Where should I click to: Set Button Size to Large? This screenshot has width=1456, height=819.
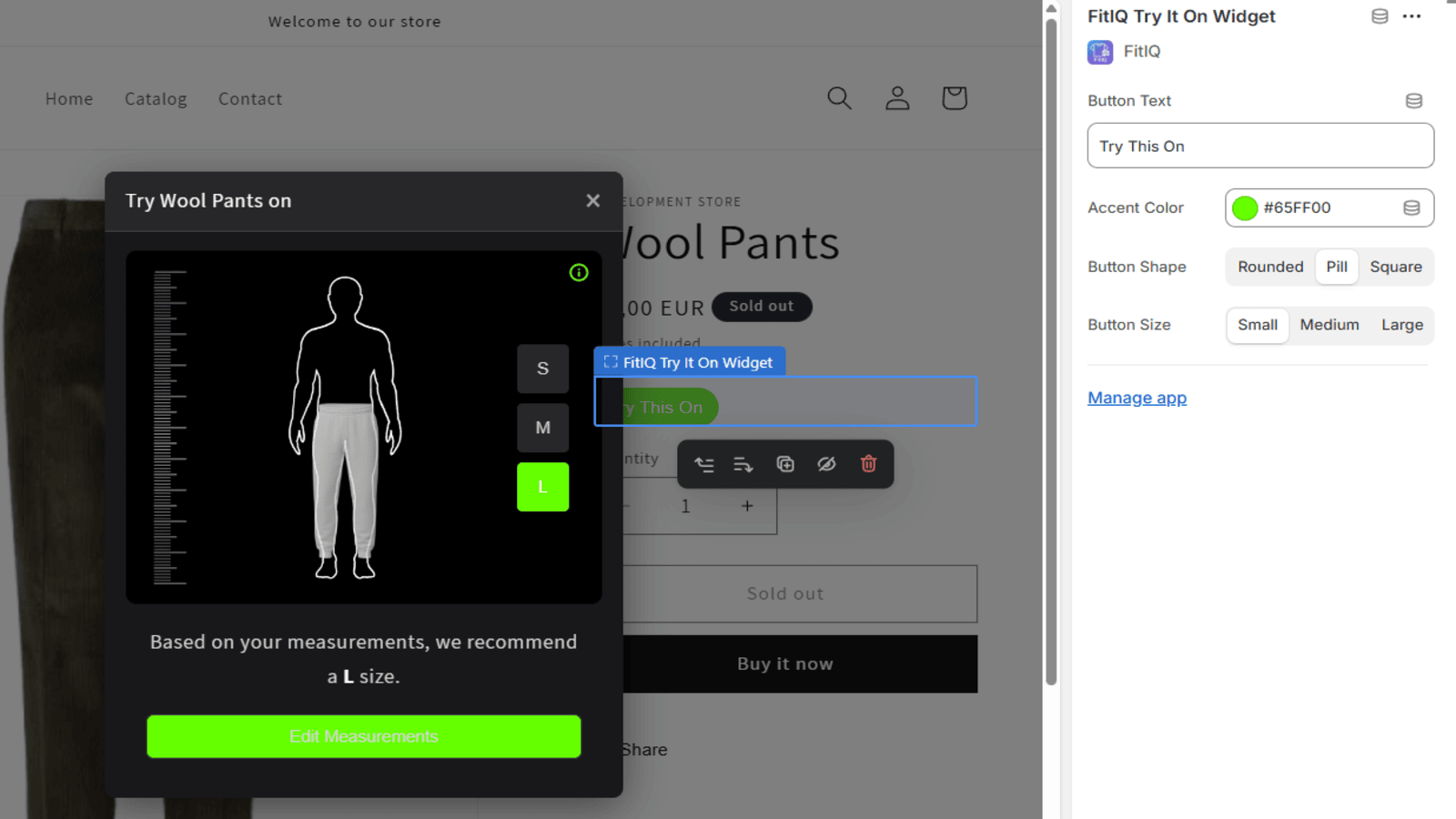pos(1402,325)
